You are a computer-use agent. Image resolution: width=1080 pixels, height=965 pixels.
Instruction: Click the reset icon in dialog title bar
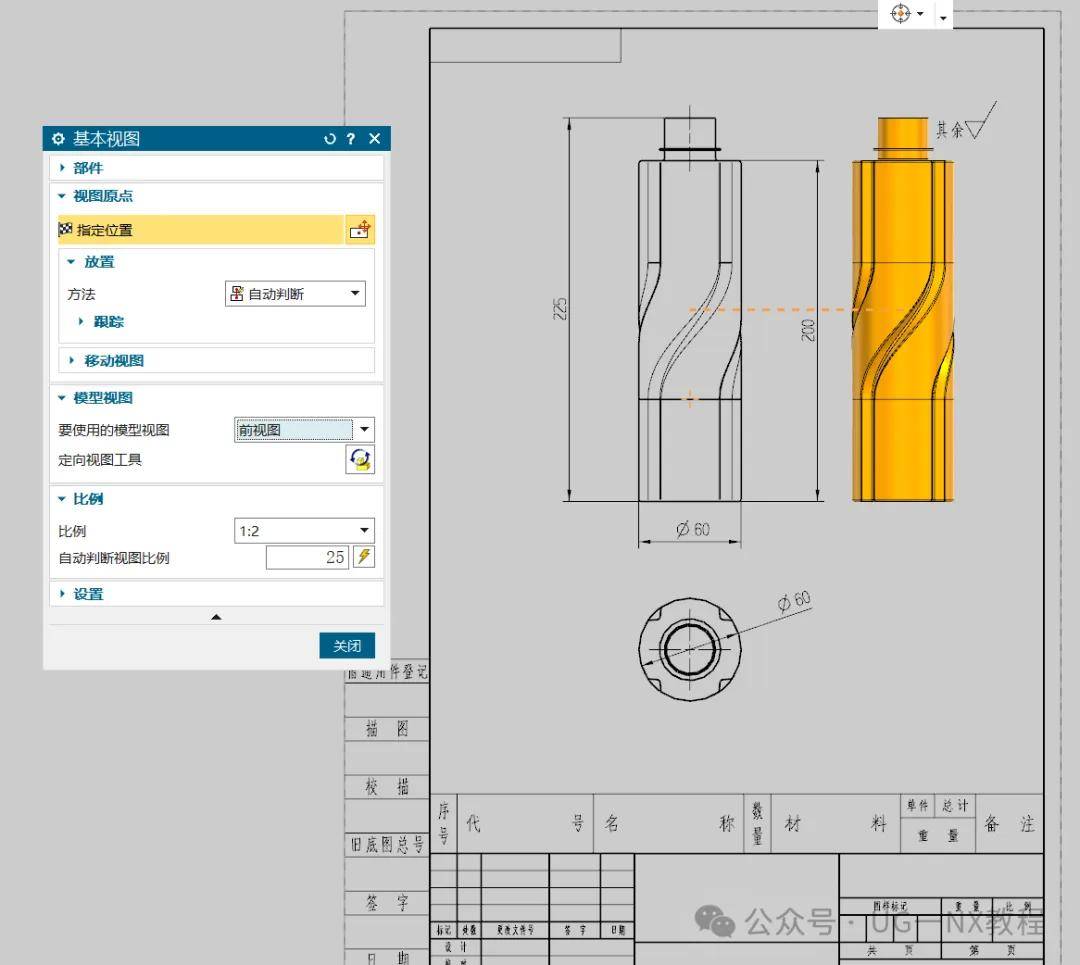(x=330, y=138)
